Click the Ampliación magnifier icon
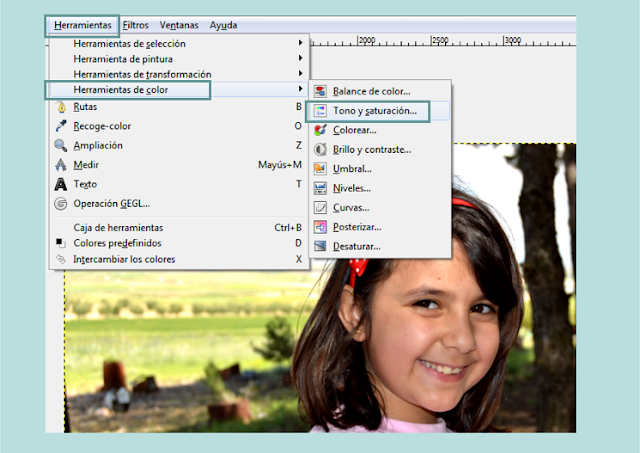The height and width of the screenshot is (453, 640). 61,145
